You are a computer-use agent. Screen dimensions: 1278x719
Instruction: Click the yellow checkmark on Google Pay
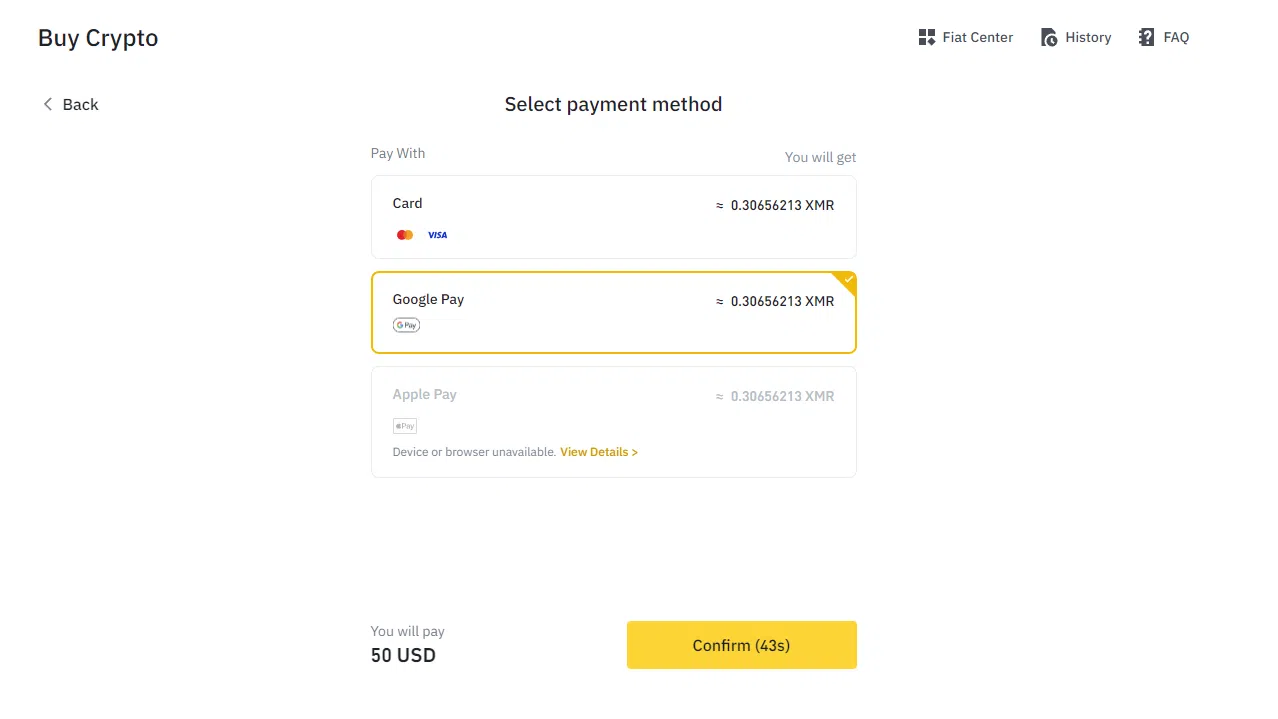pyautogui.click(x=848, y=280)
